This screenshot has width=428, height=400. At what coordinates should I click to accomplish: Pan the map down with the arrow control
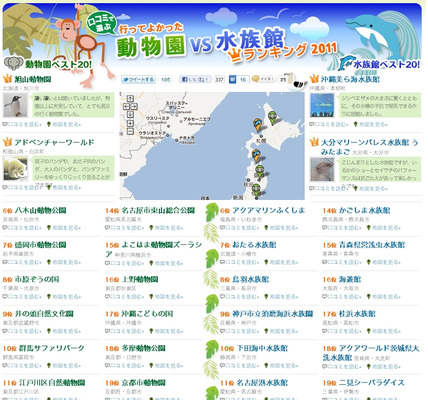point(130,114)
